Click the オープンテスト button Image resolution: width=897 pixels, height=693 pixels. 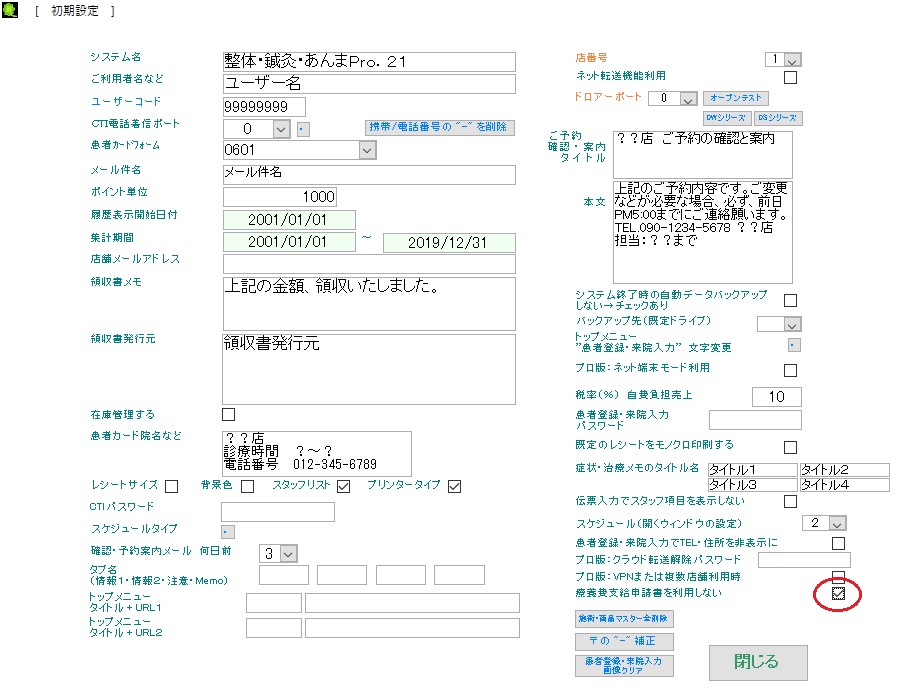(x=735, y=98)
